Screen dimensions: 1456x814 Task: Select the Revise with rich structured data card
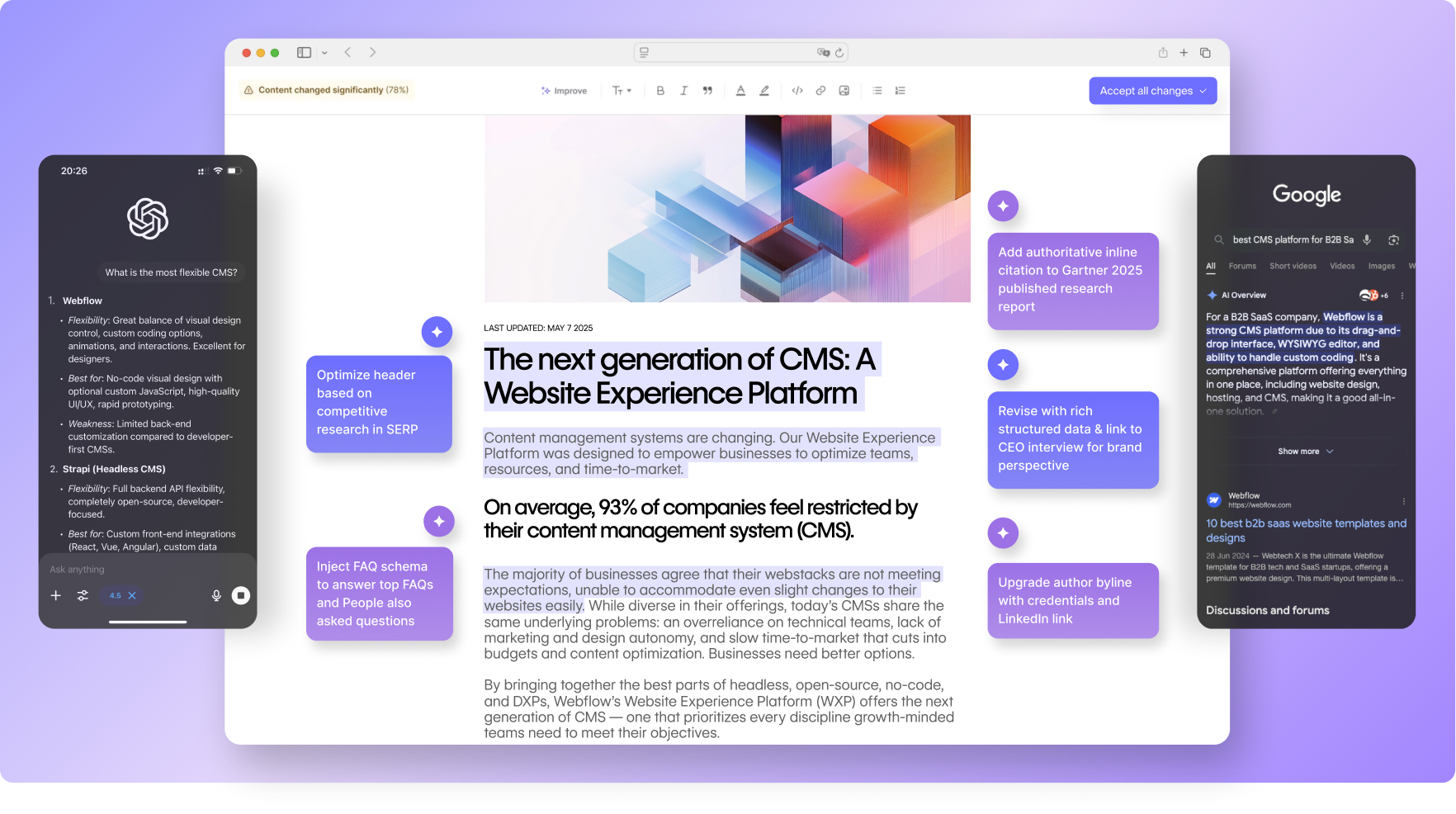(1073, 439)
